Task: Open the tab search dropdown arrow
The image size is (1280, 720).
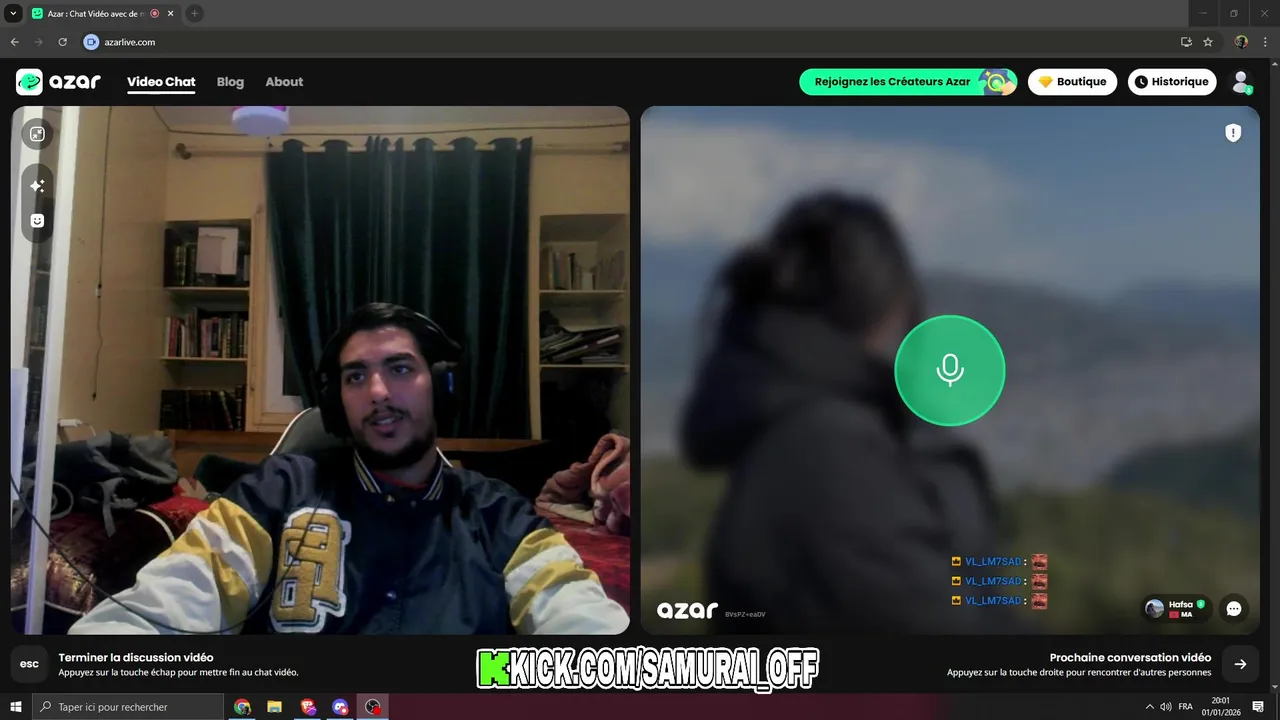Action: point(13,14)
